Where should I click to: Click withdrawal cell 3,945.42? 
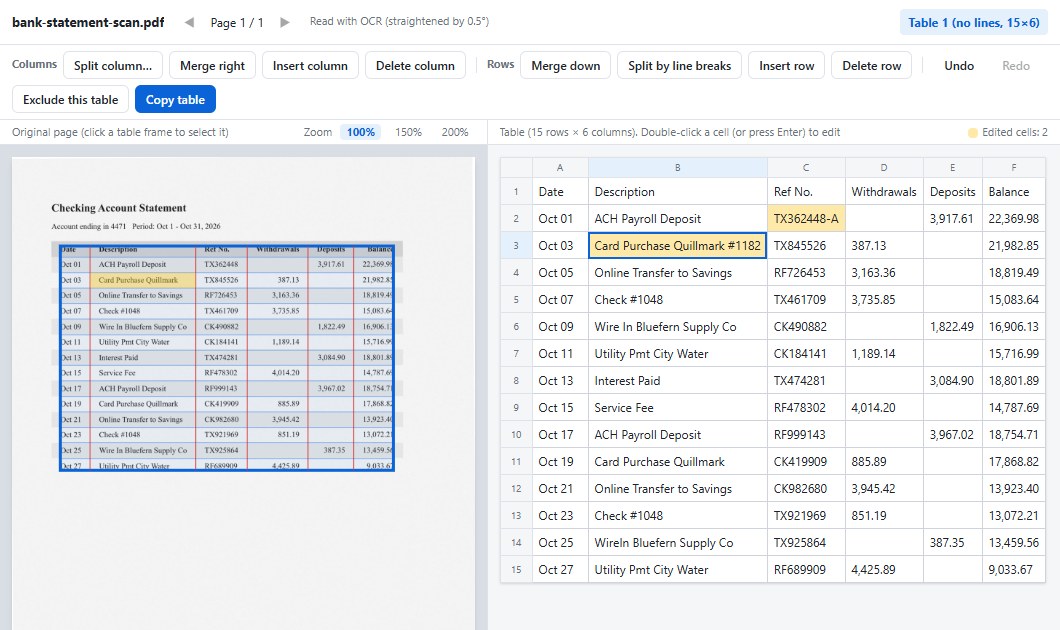(x=884, y=489)
